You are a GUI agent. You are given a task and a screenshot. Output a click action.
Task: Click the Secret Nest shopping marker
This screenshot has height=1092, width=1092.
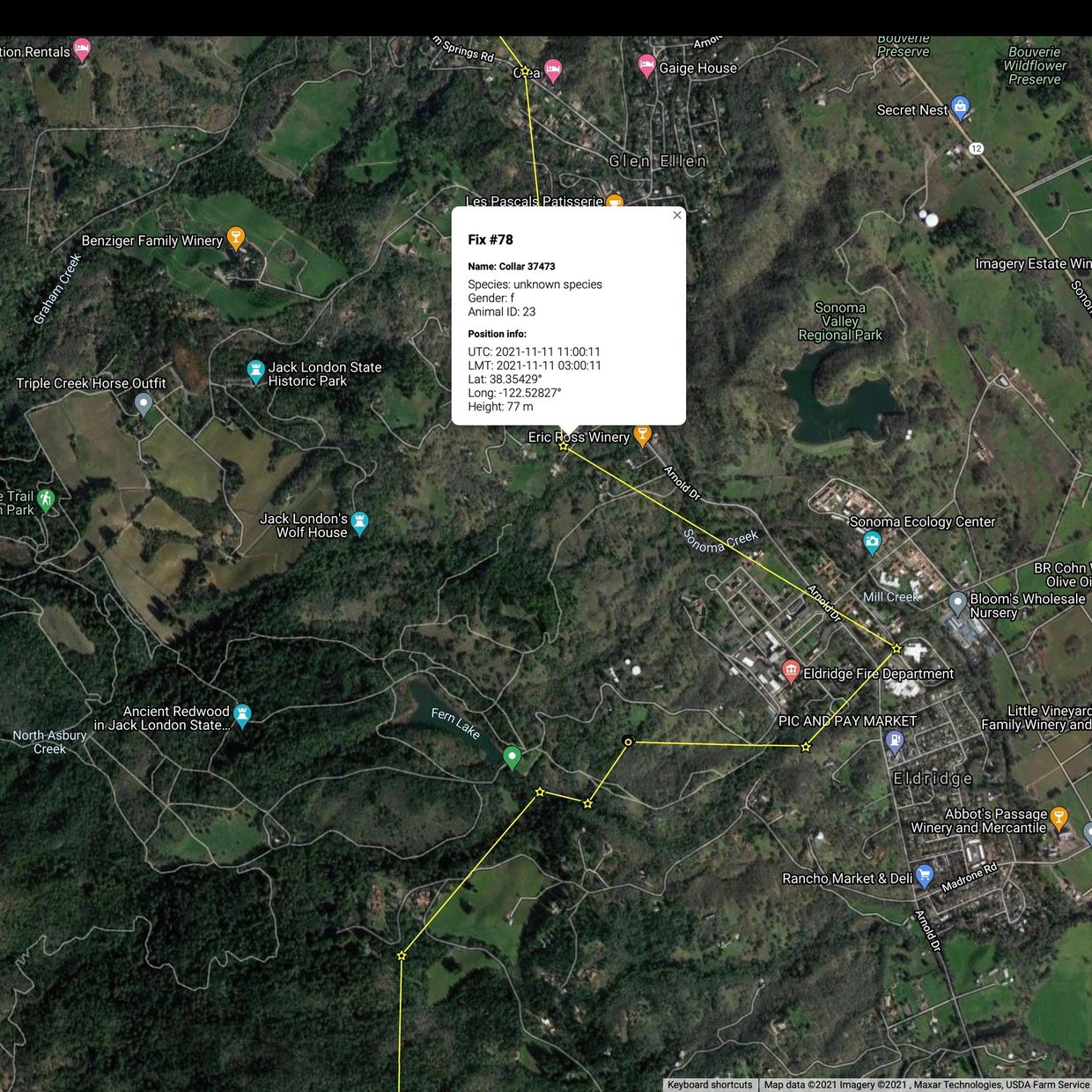pos(960,108)
